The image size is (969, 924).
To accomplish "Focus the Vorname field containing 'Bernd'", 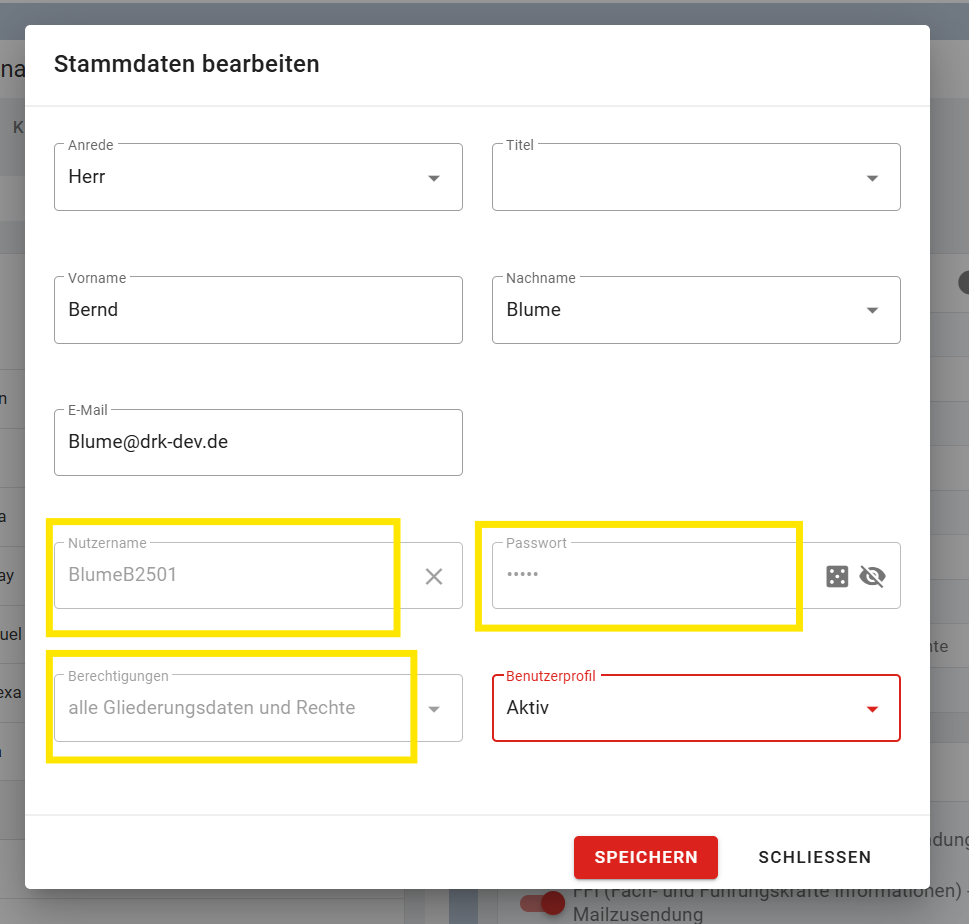I will coord(258,310).
